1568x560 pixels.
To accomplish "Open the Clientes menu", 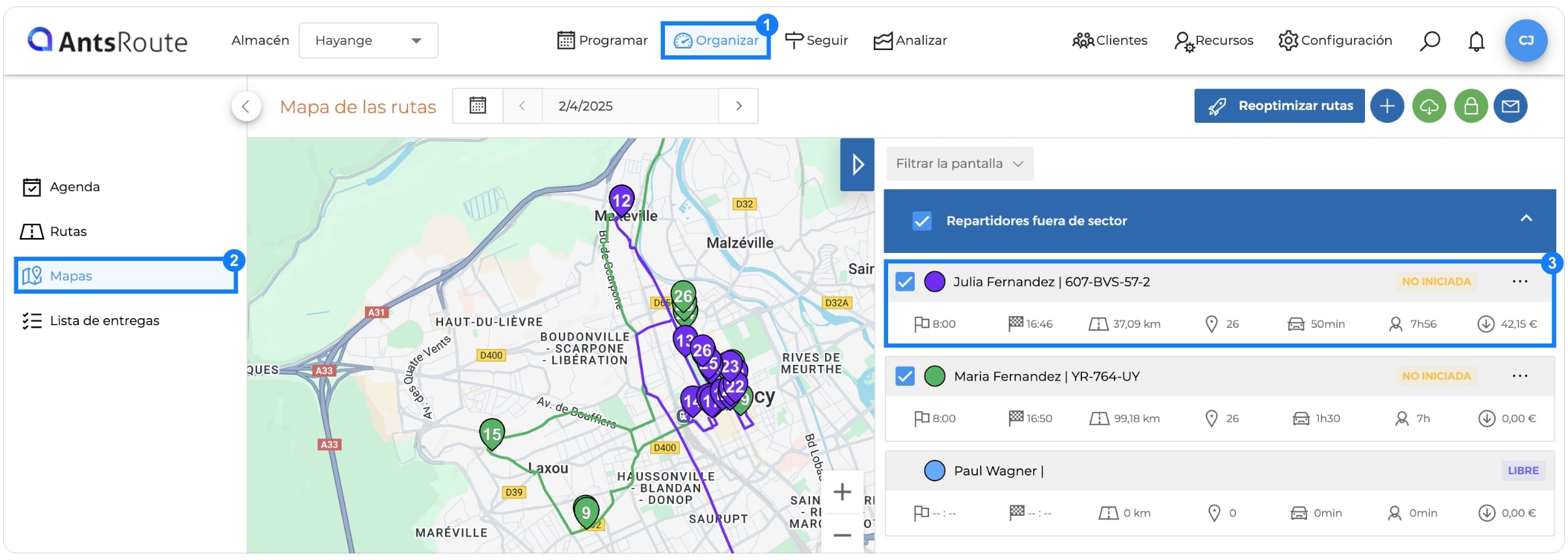I will pos(1110,40).
